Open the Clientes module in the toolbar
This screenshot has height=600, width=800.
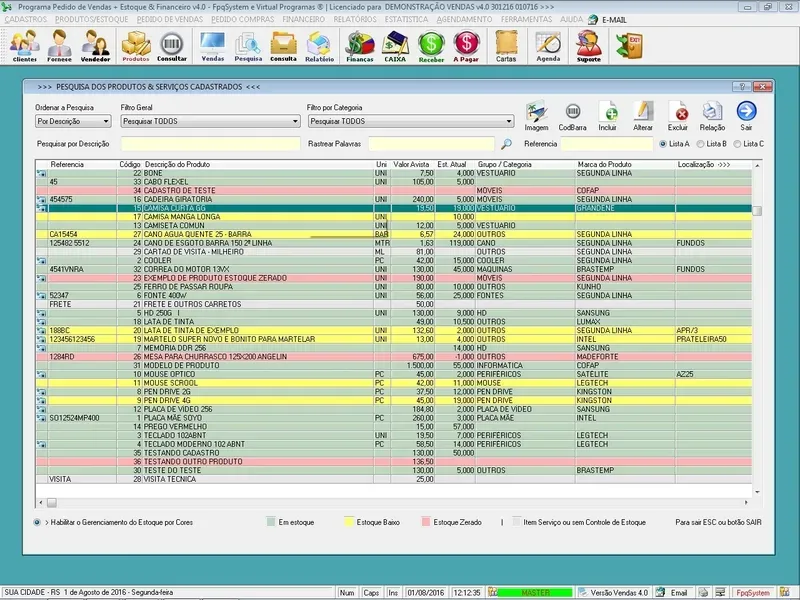coord(25,46)
